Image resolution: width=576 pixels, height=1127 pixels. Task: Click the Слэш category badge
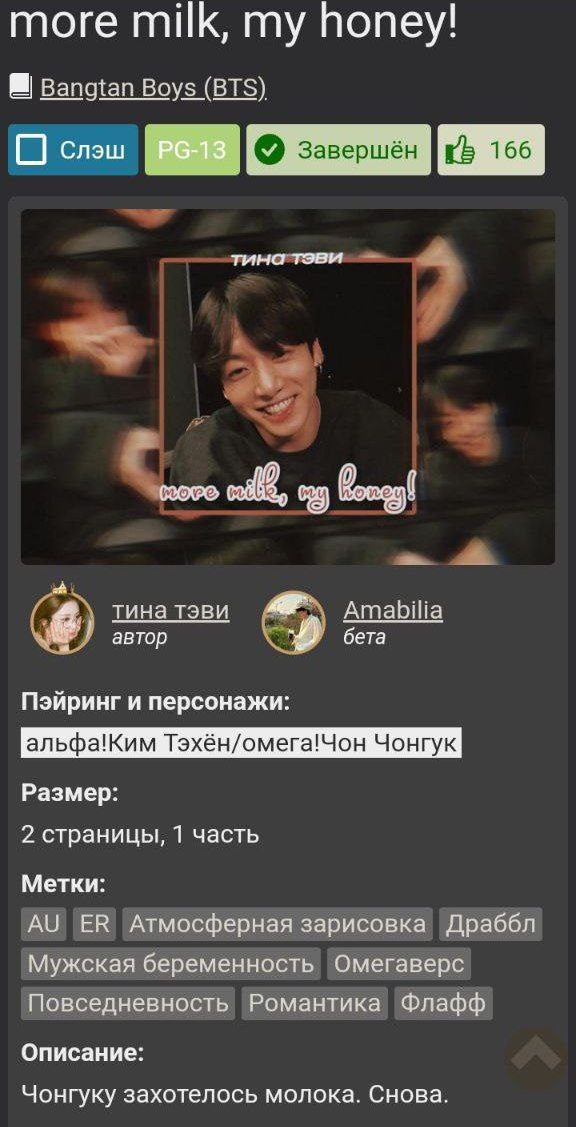[73, 150]
